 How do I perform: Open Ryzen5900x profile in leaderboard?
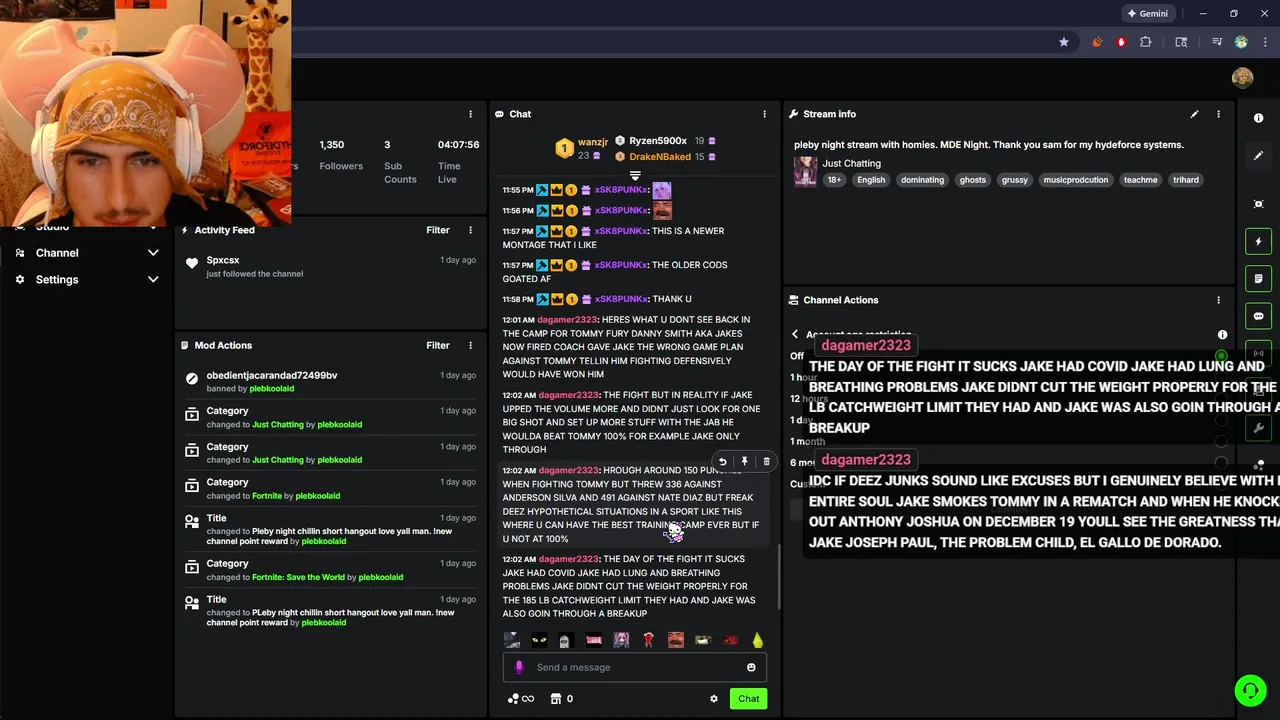657,141
